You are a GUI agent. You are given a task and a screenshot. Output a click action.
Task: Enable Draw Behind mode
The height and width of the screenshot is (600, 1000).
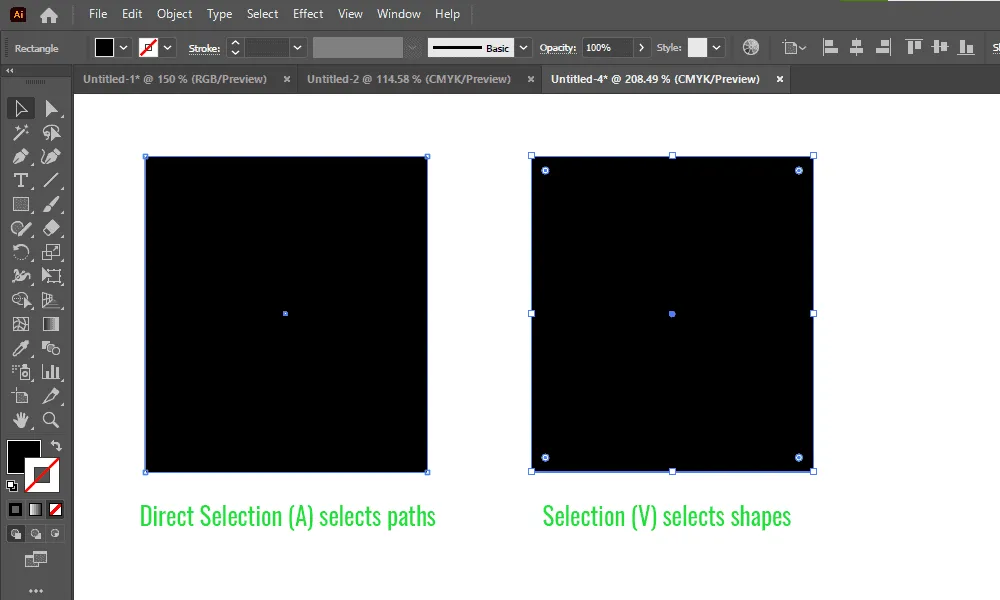pos(36,534)
